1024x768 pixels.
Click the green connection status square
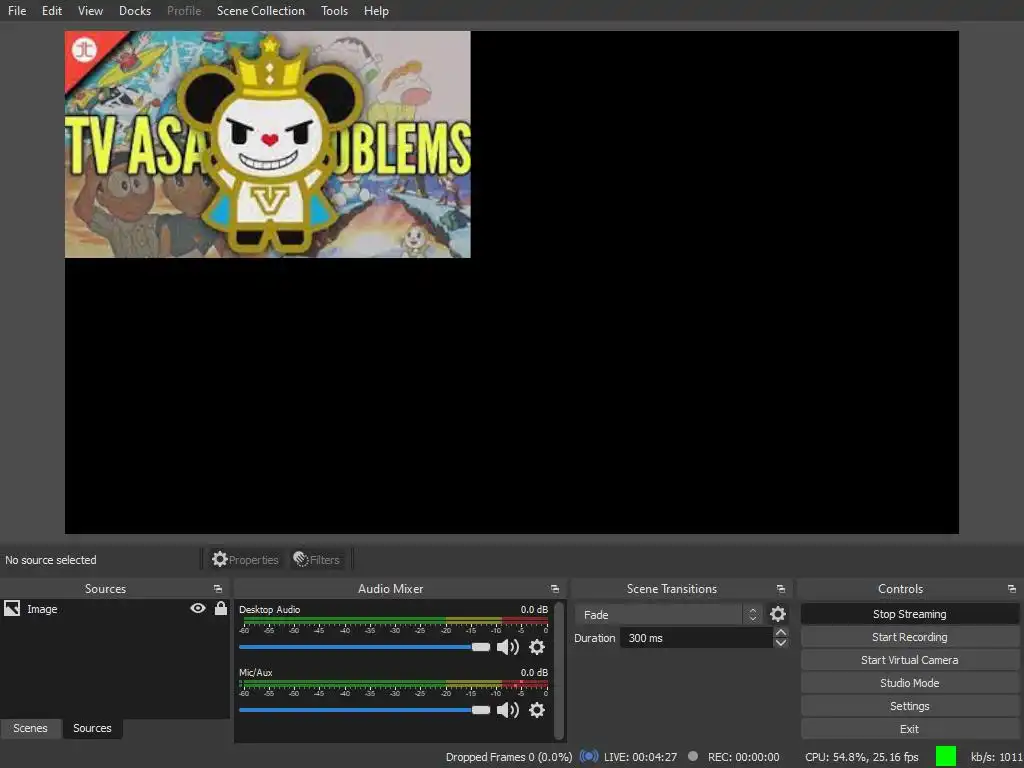pos(946,756)
